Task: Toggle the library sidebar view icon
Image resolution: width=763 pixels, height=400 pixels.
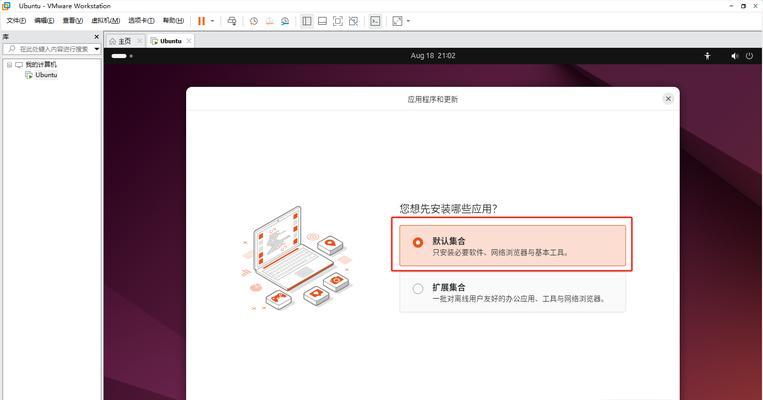Action: tap(307, 21)
